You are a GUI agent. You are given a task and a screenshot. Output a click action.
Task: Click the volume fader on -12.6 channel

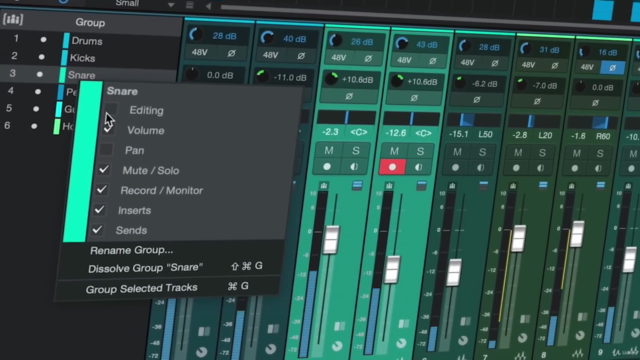pos(392,269)
